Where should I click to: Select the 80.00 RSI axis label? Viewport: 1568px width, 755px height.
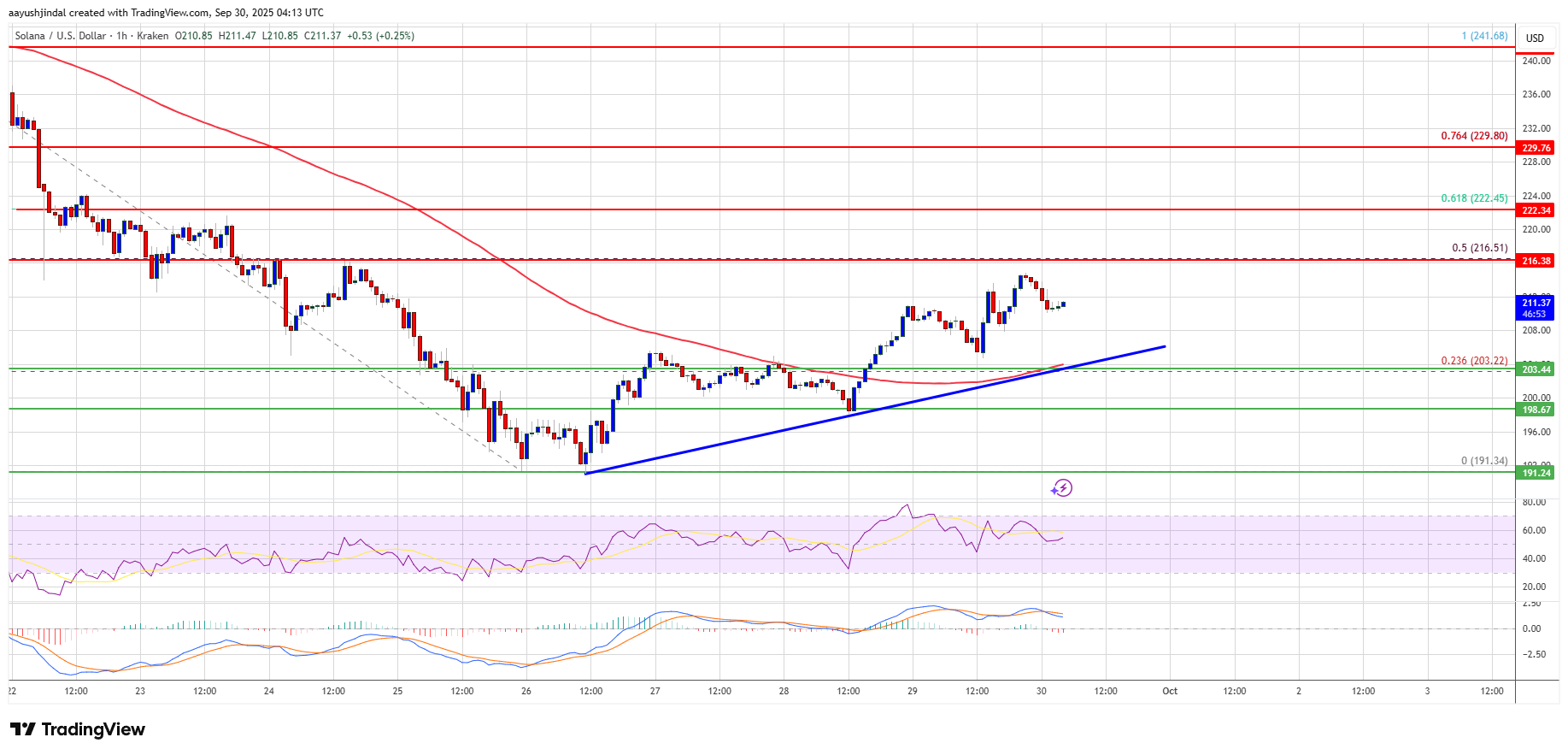1534,503
